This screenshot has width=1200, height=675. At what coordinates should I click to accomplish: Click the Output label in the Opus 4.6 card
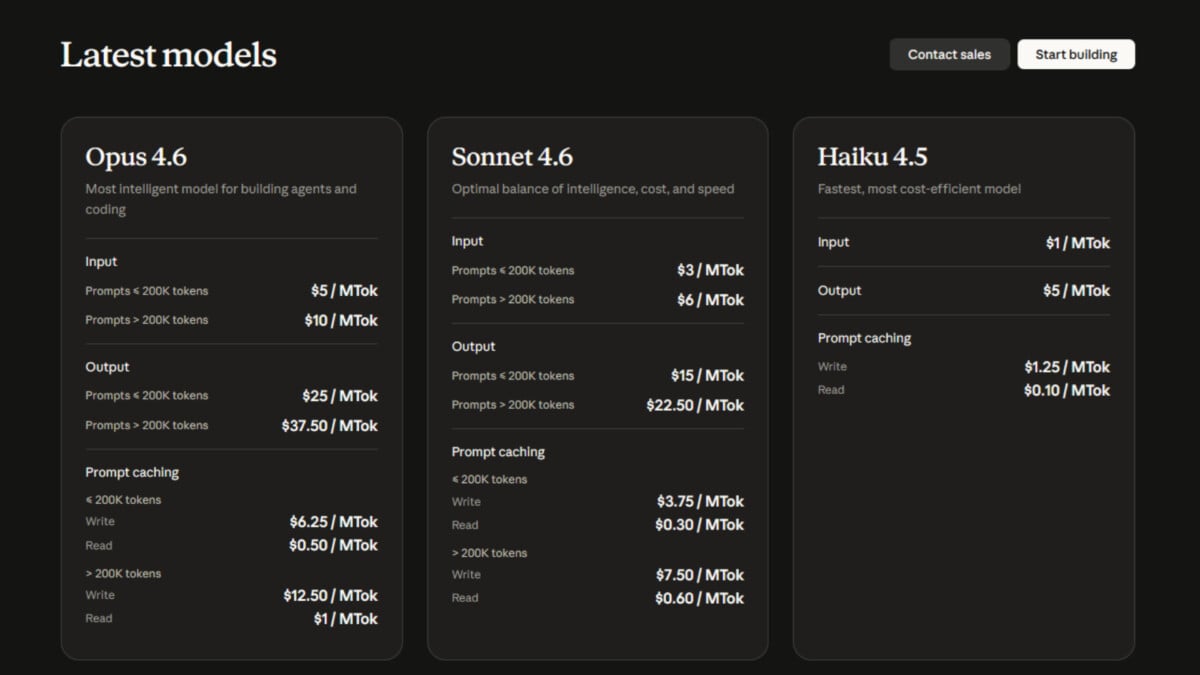click(107, 367)
